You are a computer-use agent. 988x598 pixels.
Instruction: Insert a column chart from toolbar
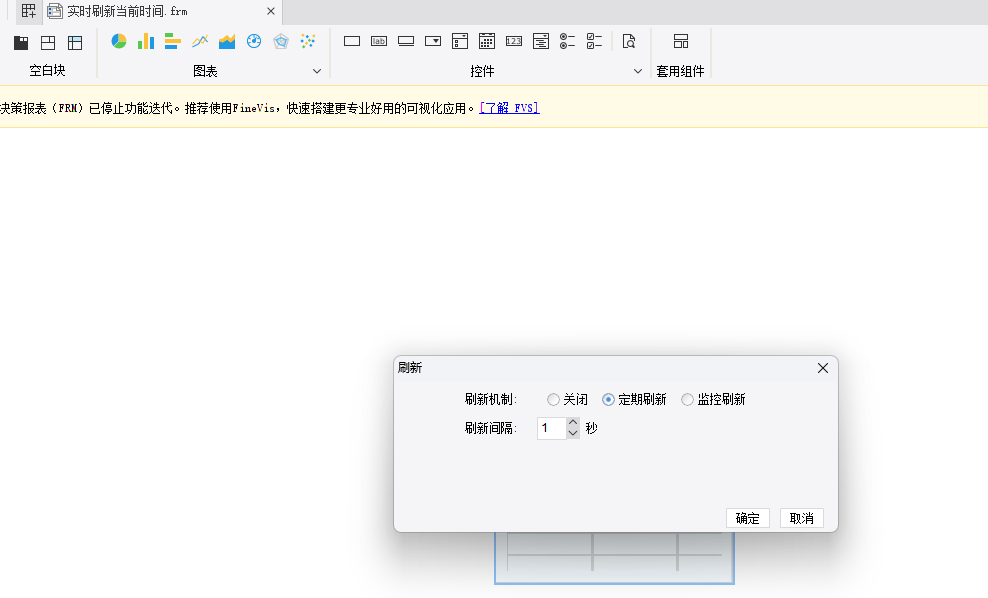pyautogui.click(x=146, y=41)
